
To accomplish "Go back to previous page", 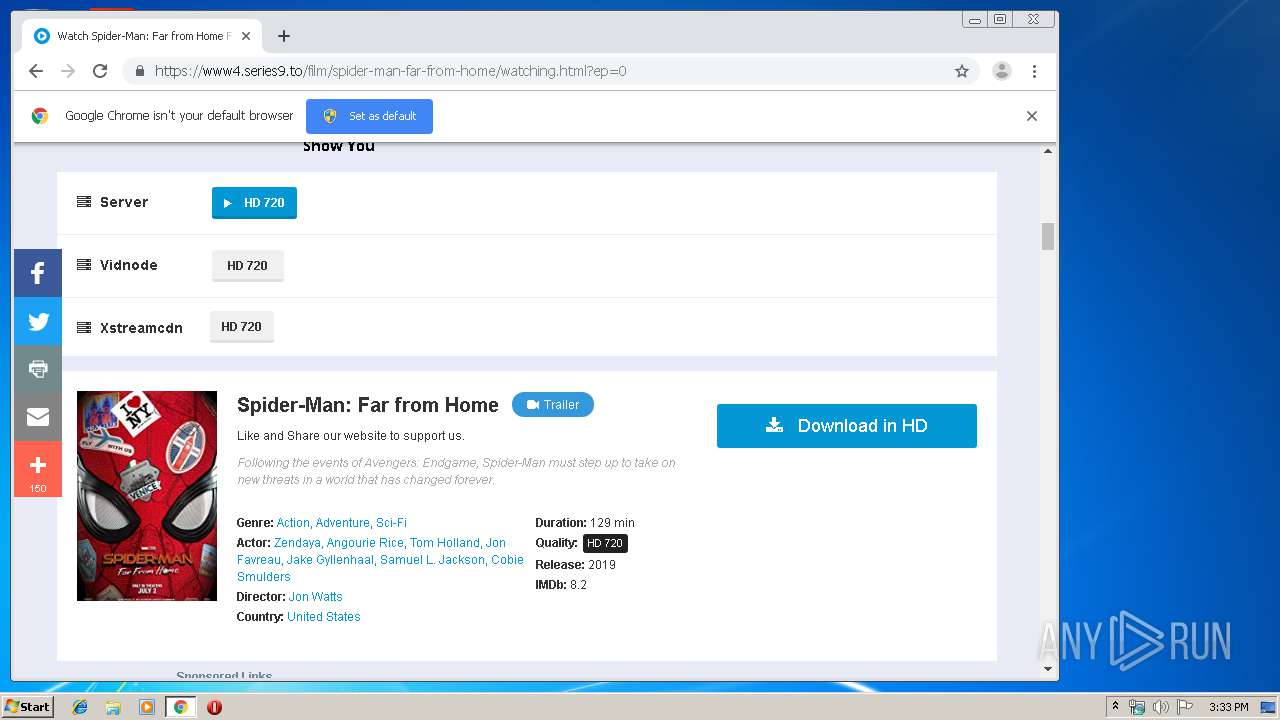I will click(36, 71).
